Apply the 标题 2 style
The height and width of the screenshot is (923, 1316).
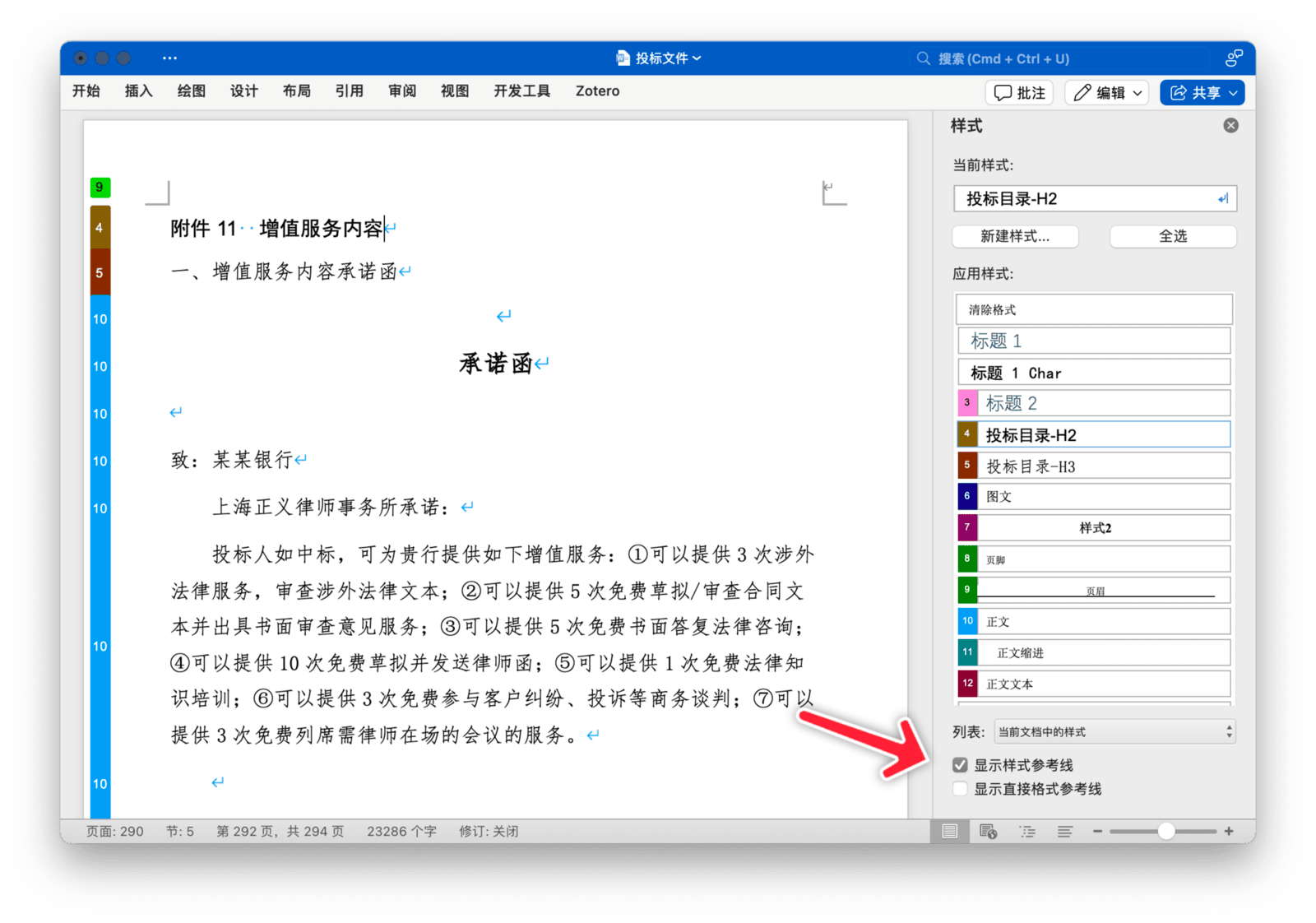[1103, 403]
